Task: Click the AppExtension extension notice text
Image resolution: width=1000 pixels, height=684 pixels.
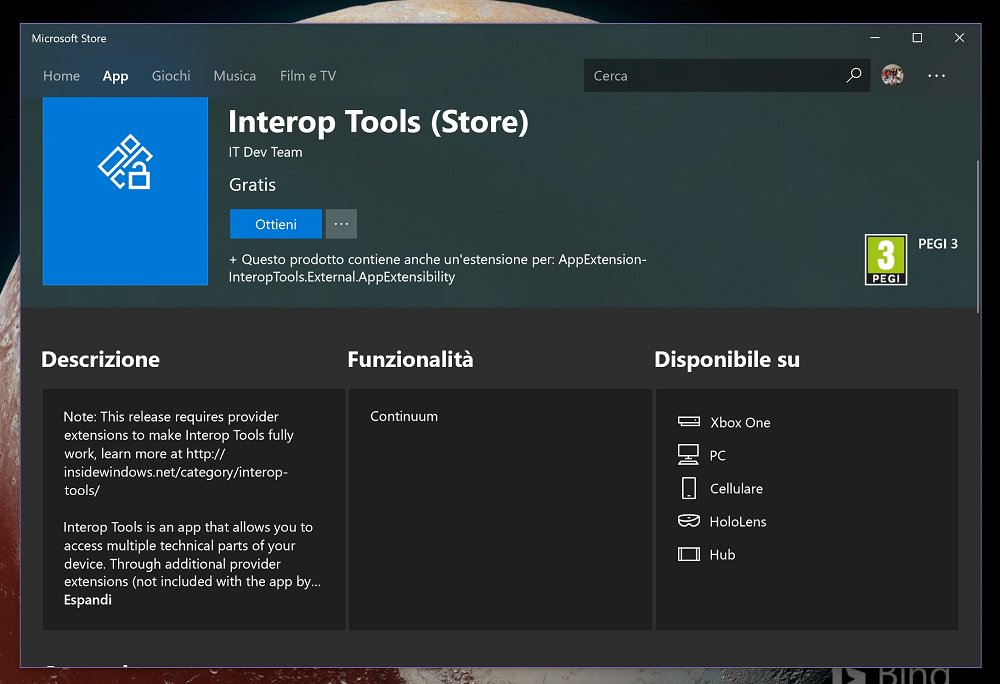Action: point(438,268)
